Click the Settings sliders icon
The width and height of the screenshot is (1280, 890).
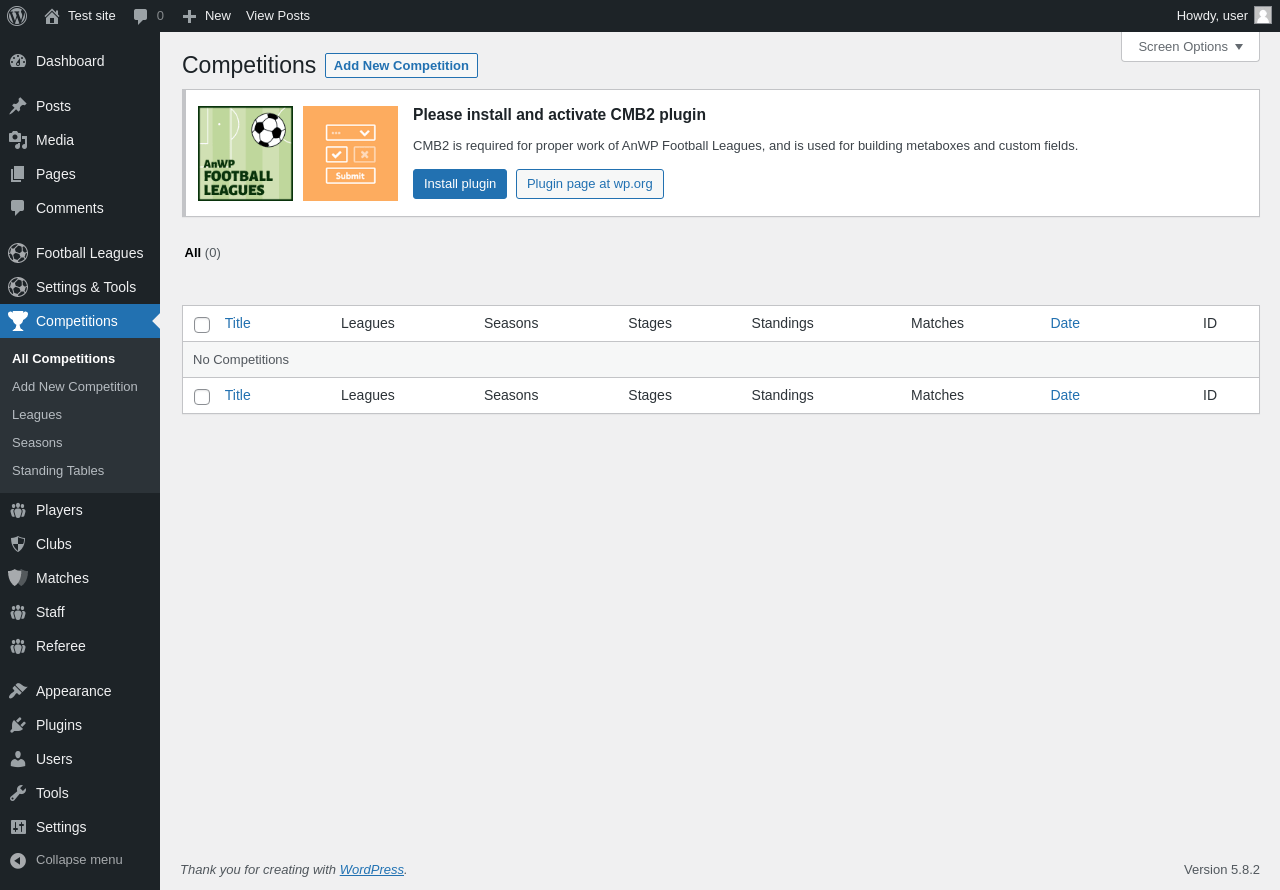(x=18, y=827)
